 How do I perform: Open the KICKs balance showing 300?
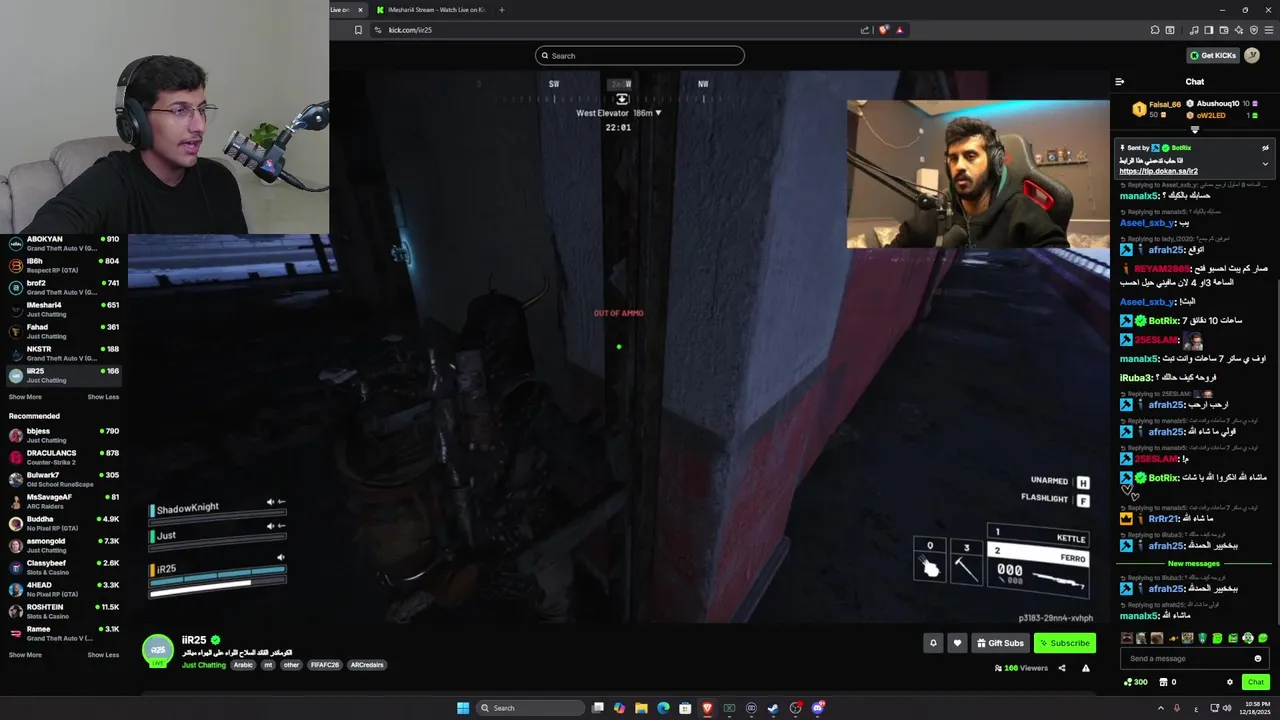[1136, 682]
